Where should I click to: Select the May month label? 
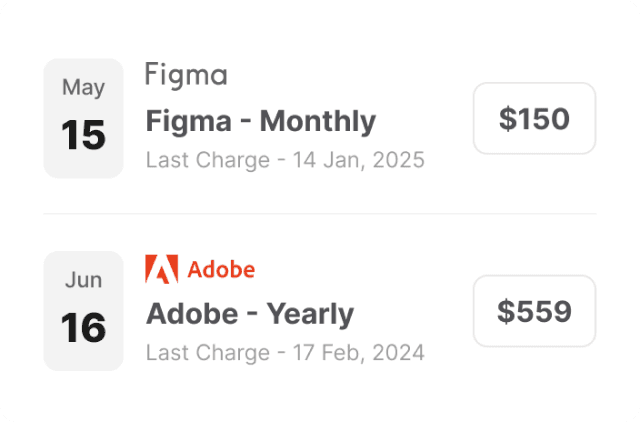coord(83,87)
